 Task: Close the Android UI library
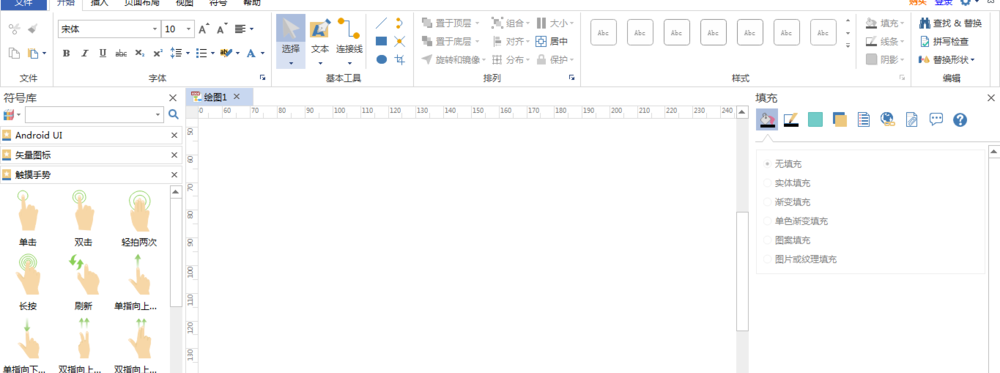click(x=174, y=136)
